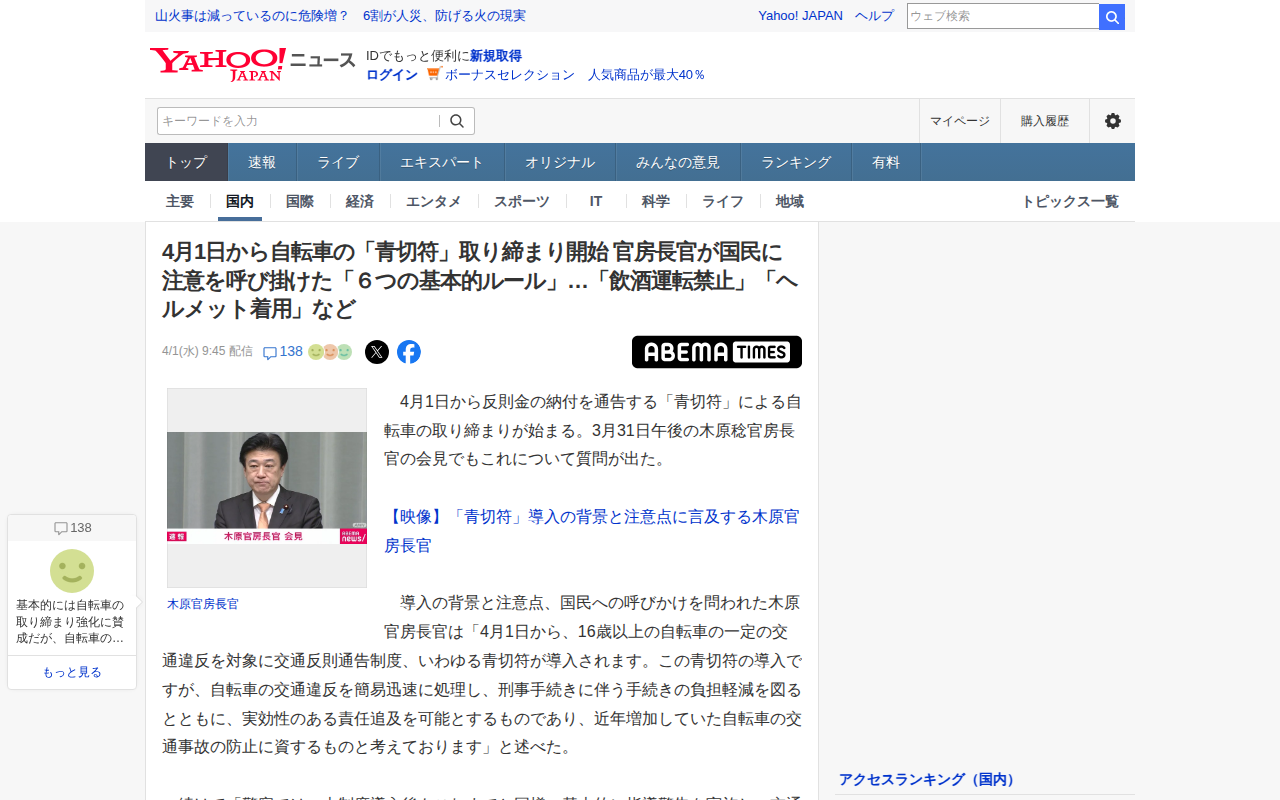Select the IT category

coord(596,201)
